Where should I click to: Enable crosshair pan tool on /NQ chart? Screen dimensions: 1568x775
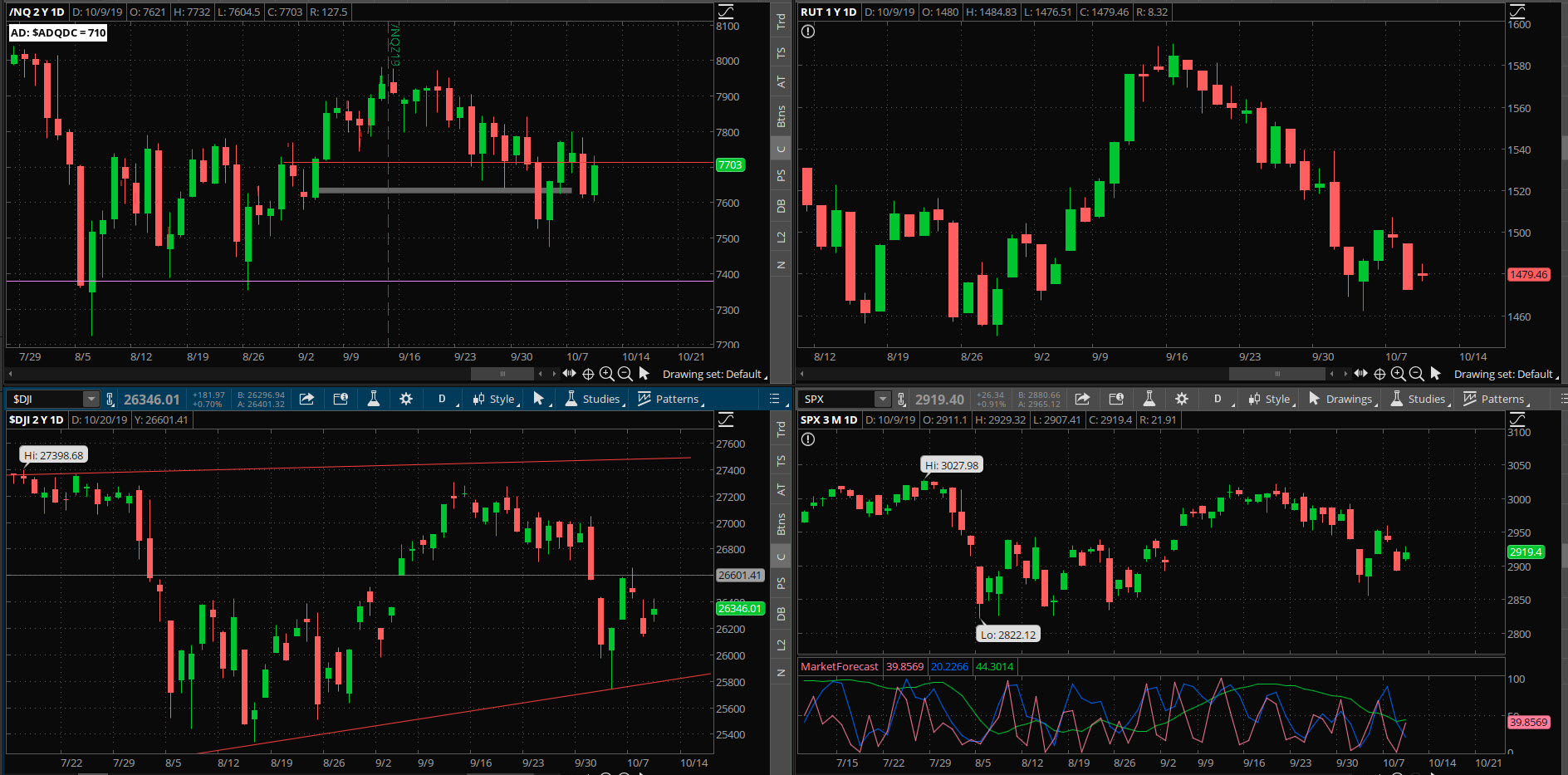(x=588, y=374)
